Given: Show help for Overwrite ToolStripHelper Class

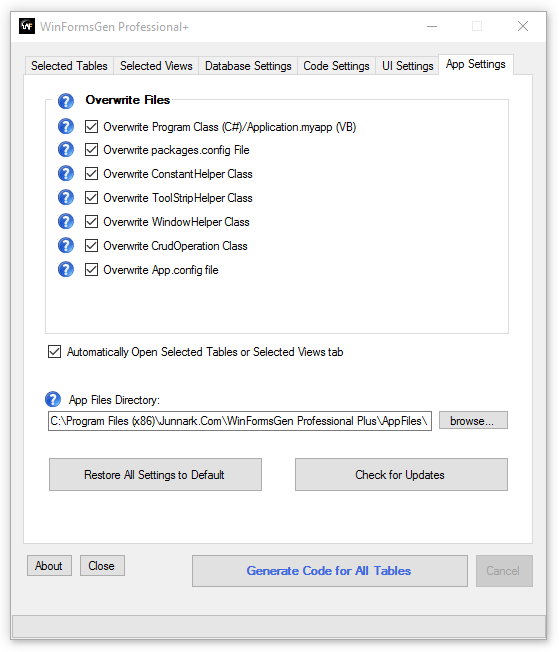Looking at the screenshot, I should point(66,197).
